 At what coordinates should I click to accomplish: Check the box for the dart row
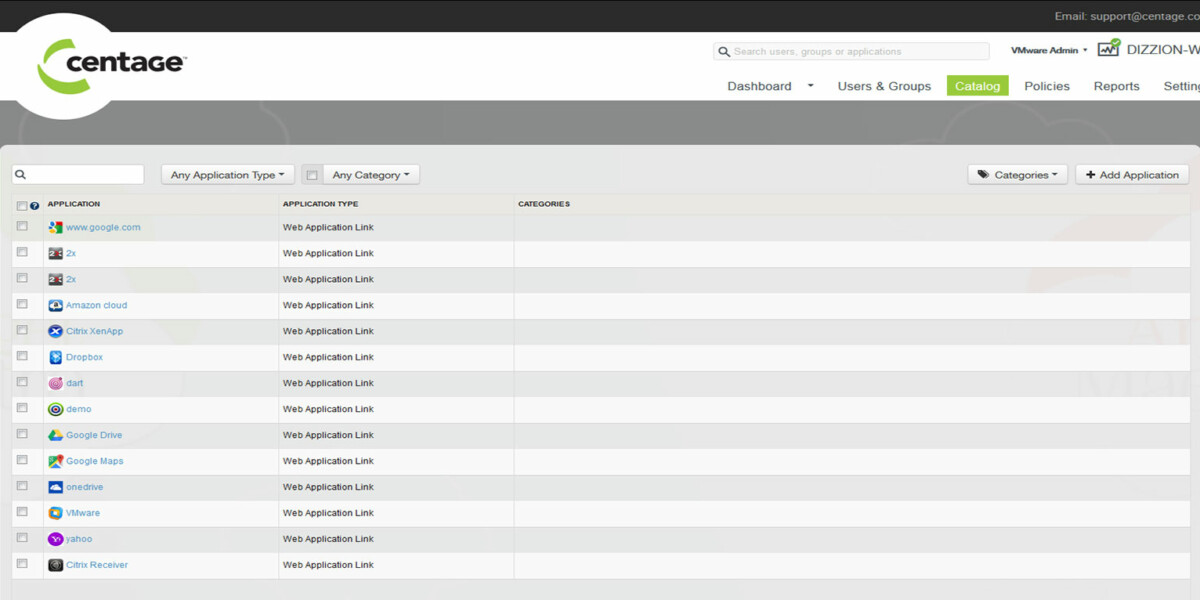coord(22,382)
